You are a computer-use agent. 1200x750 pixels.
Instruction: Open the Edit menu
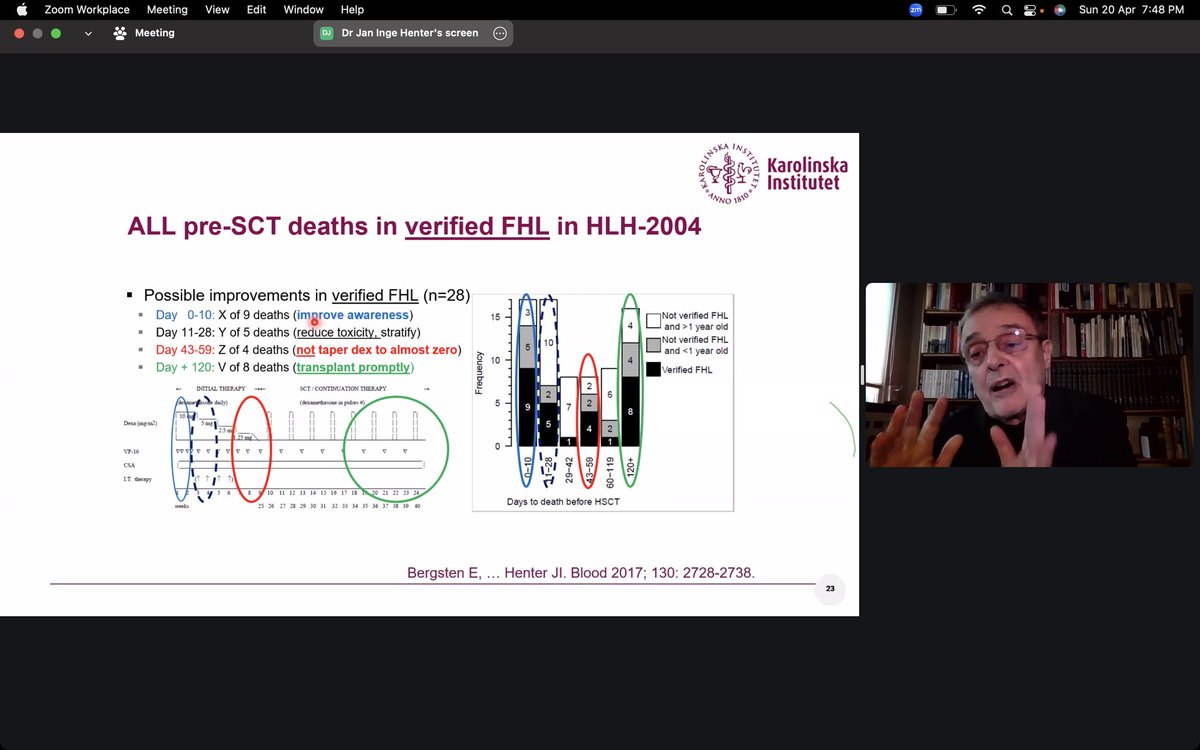257,9
